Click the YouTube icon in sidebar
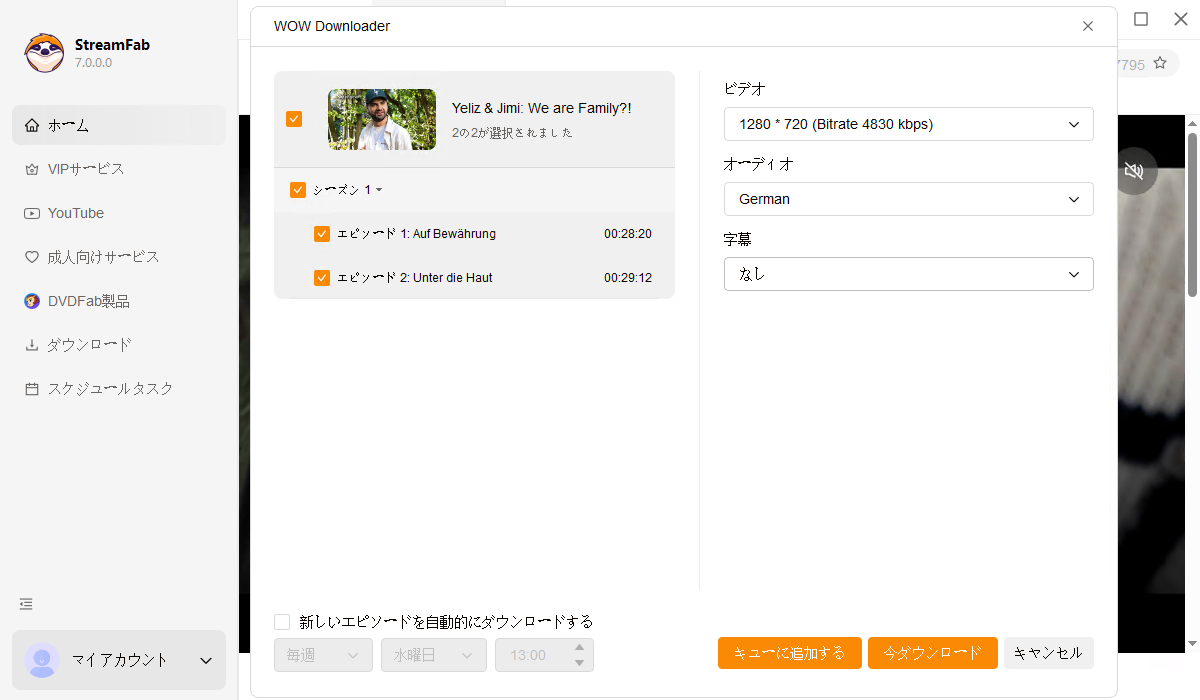Viewport: 1200px width, 700px height. click(32, 213)
